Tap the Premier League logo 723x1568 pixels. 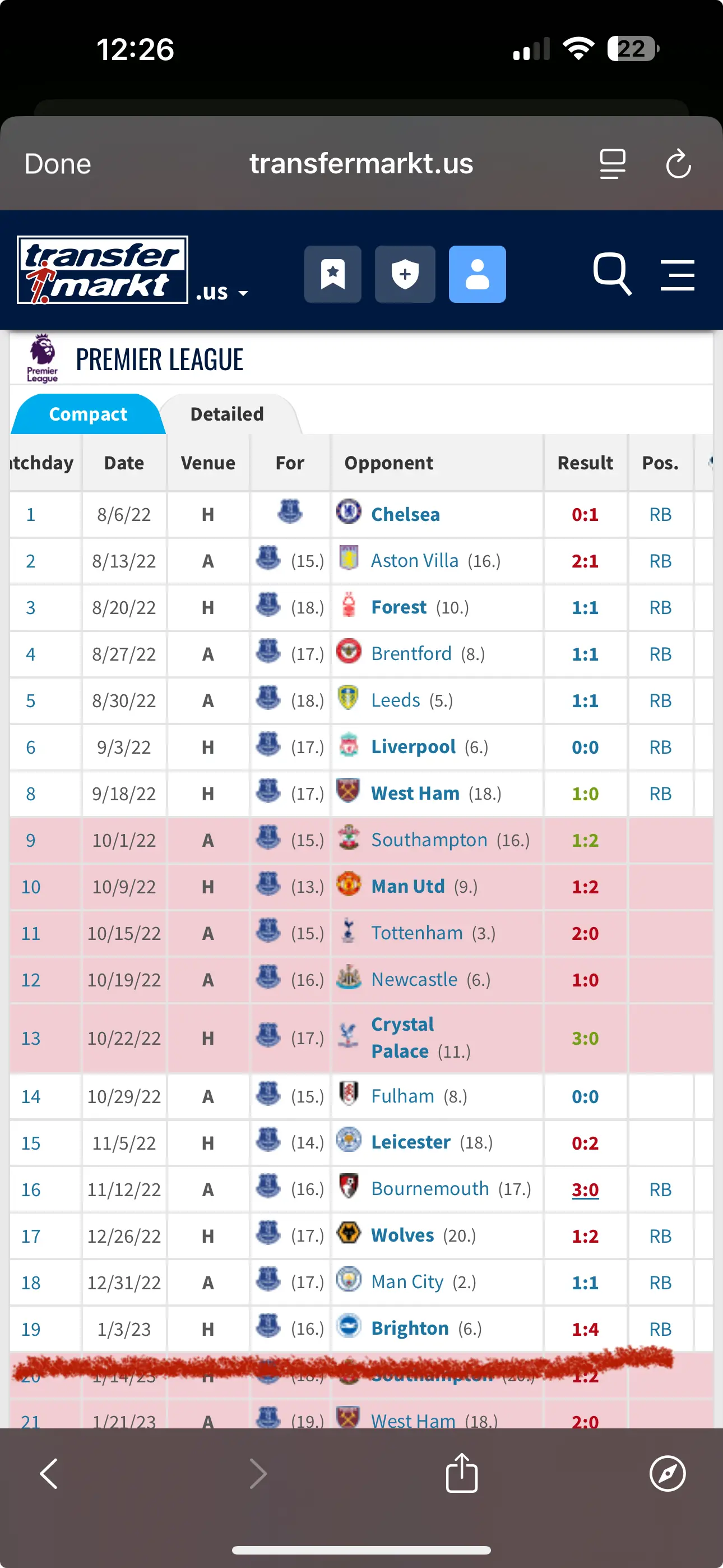coord(43,358)
